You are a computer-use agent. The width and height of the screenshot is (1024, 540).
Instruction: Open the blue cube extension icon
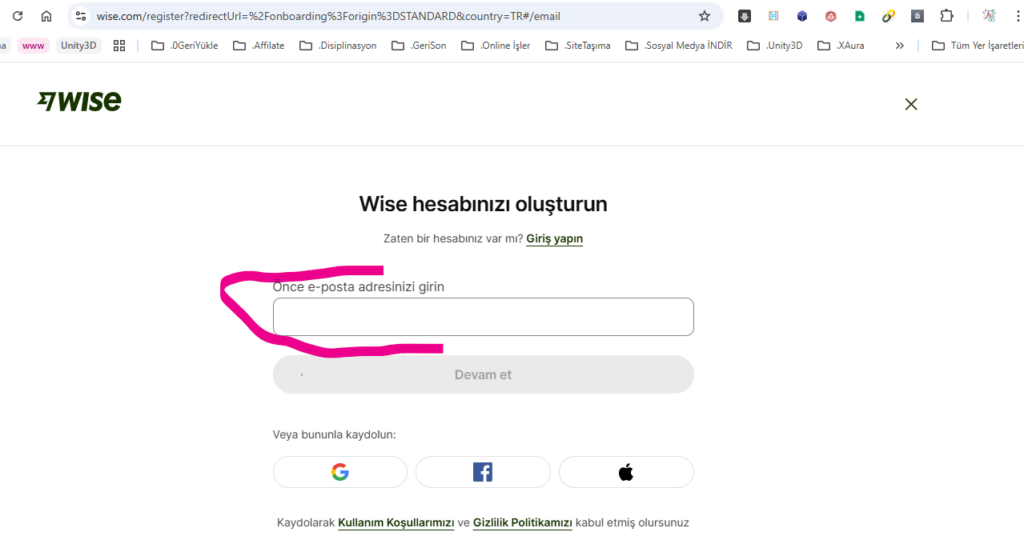pos(802,16)
